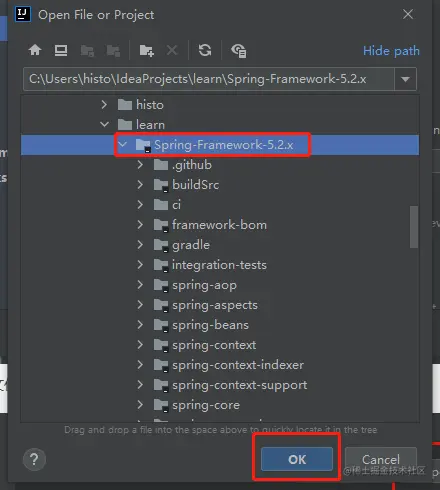Screen dimensions: 440x490
Task: Click the Module directory icon
Action: click(113, 51)
